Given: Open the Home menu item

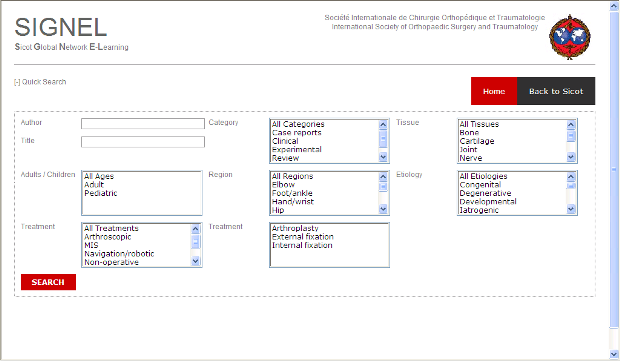Looking at the screenshot, I should (x=494, y=91).
